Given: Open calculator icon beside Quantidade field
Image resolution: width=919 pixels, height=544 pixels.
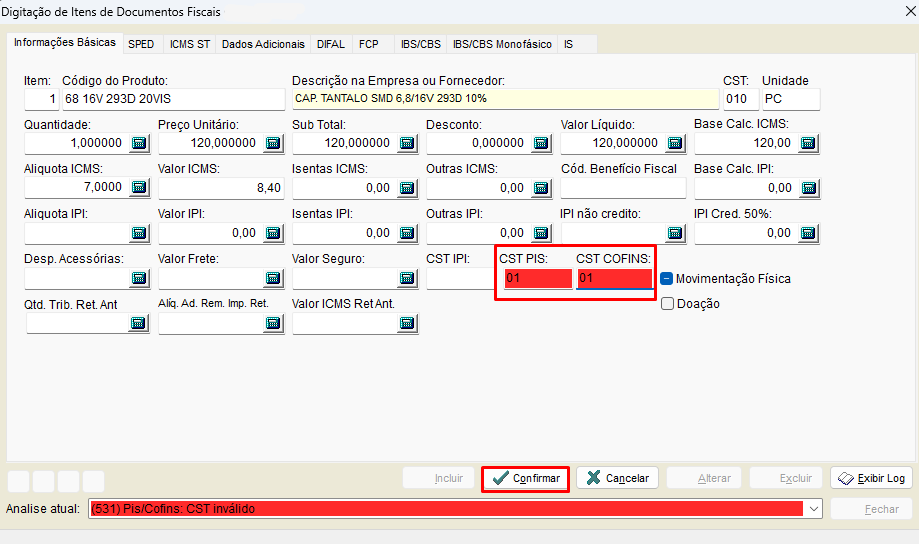Looking at the screenshot, I should (139, 143).
